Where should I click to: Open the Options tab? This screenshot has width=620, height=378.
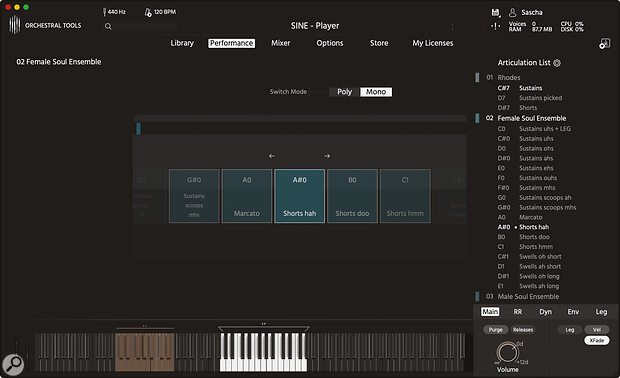pyautogui.click(x=330, y=43)
